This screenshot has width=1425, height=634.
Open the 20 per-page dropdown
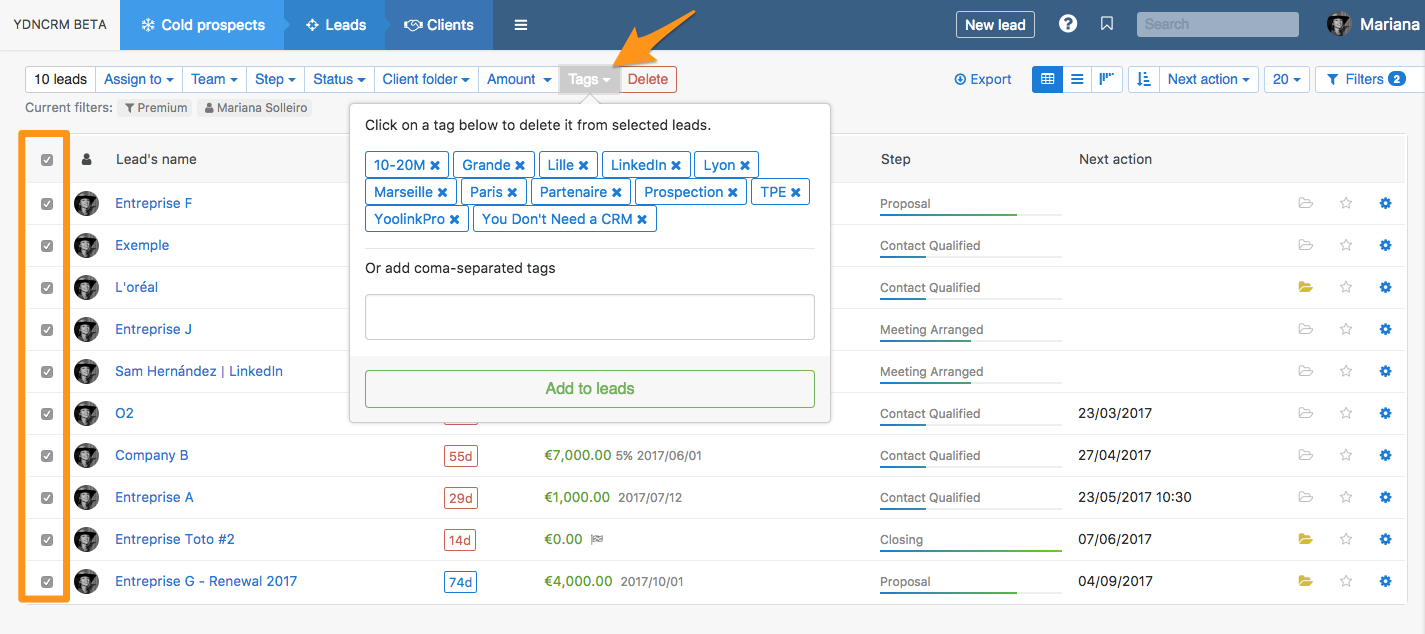tap(1285, 78)
